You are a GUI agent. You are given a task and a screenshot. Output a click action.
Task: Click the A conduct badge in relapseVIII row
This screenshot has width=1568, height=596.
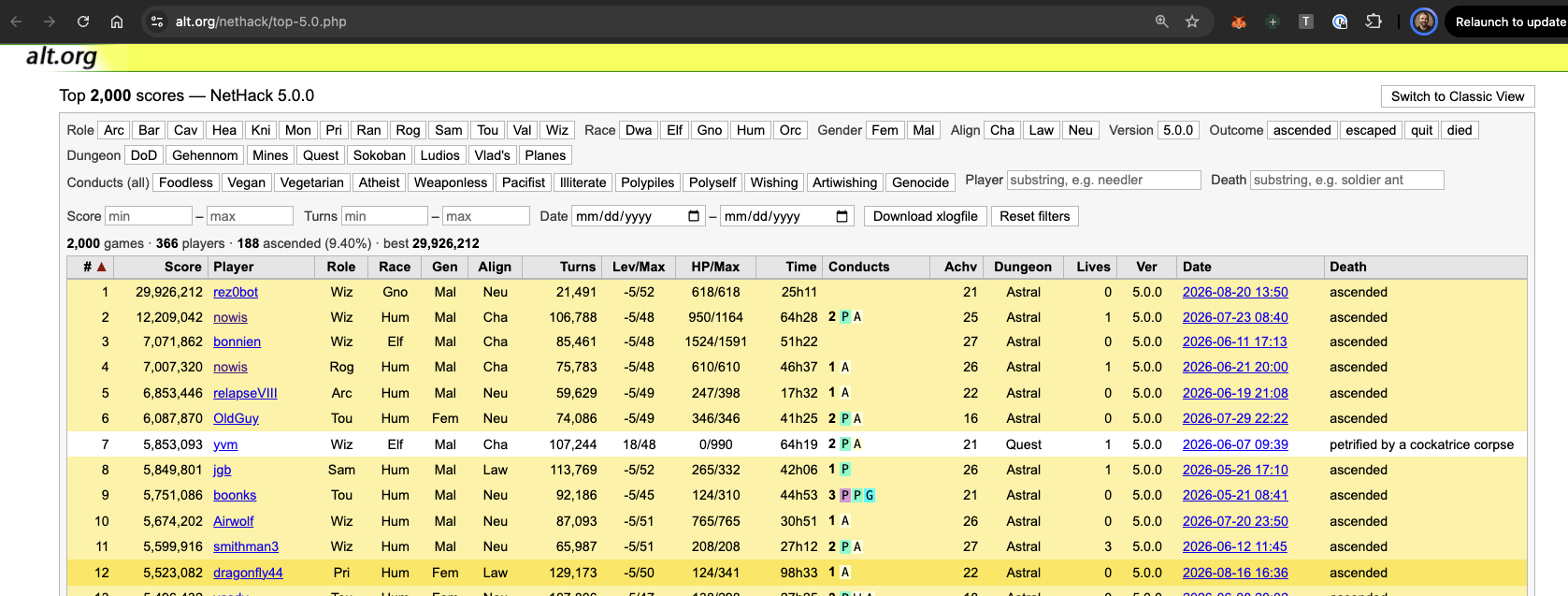click(845, 393)
